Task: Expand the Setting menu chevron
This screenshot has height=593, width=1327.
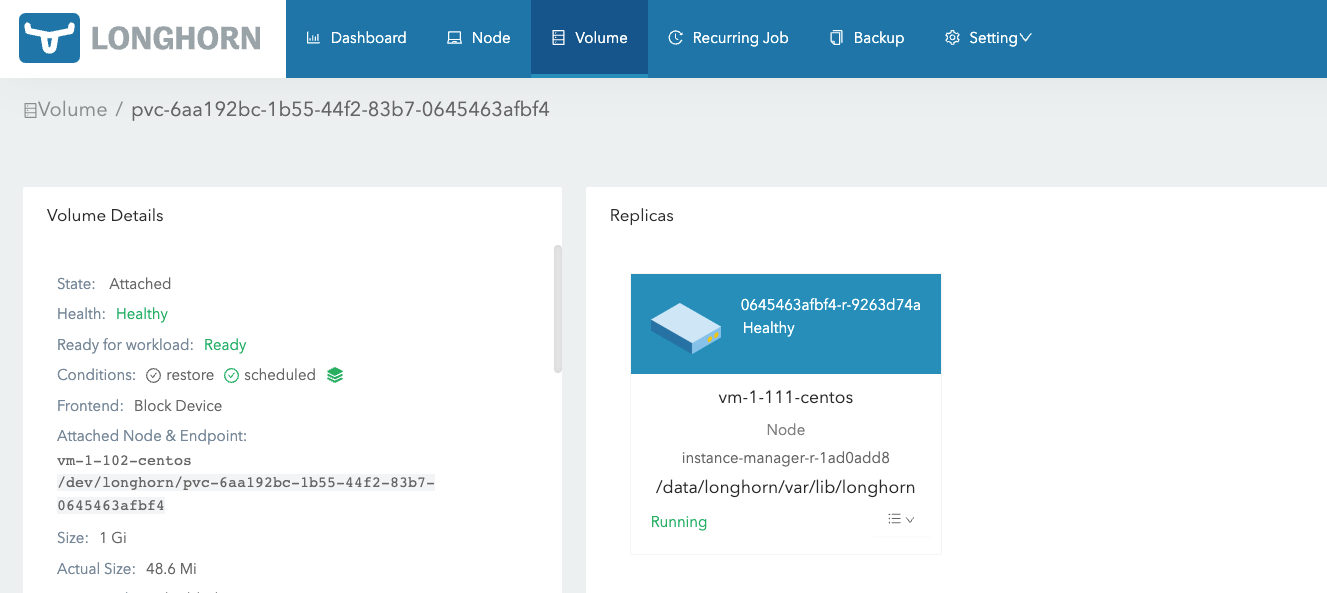Action: (1025, 38)
